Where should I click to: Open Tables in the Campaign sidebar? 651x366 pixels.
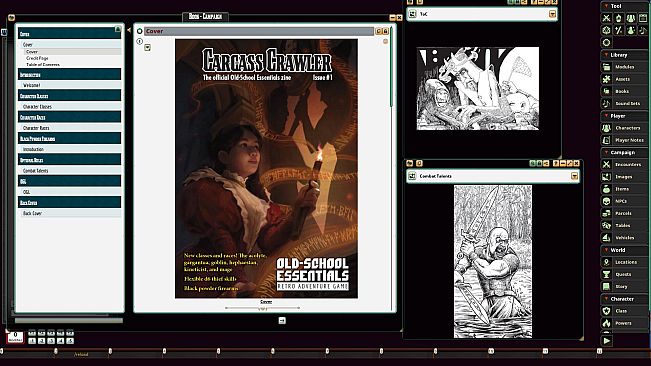click(x=624, y=225)
